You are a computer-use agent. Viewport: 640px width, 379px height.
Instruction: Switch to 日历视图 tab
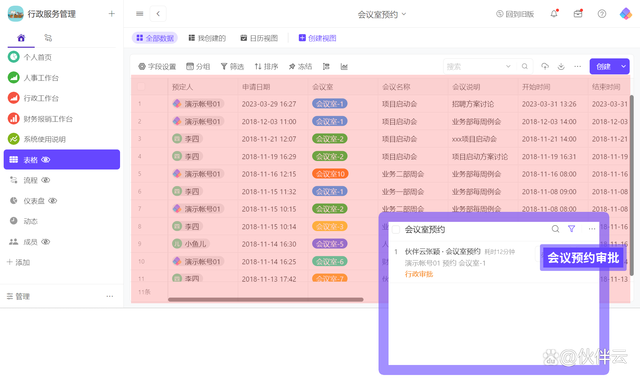[x=259, y=38]
